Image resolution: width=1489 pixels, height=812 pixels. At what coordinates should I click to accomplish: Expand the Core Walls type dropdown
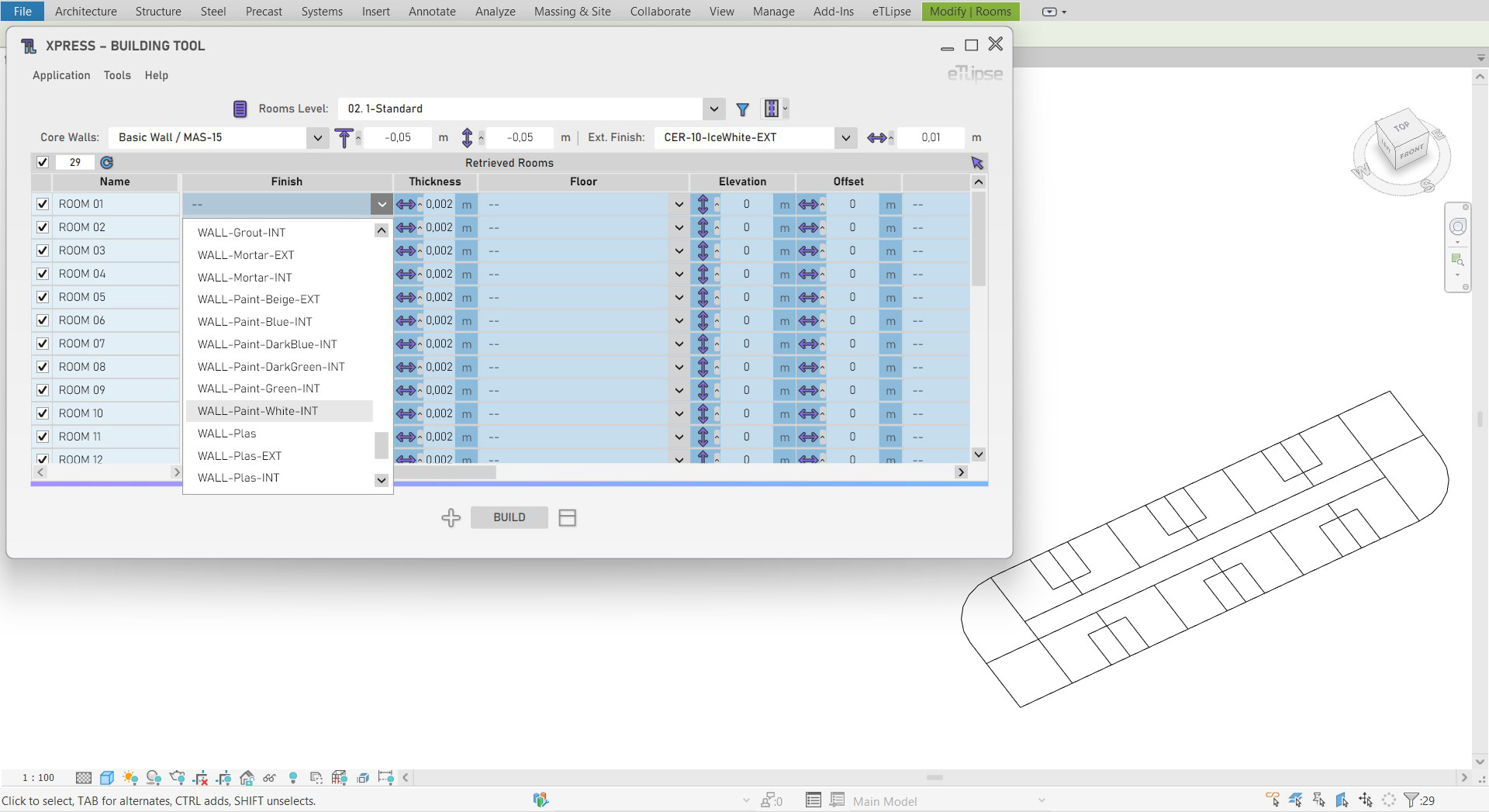click(x=317, y=138)
